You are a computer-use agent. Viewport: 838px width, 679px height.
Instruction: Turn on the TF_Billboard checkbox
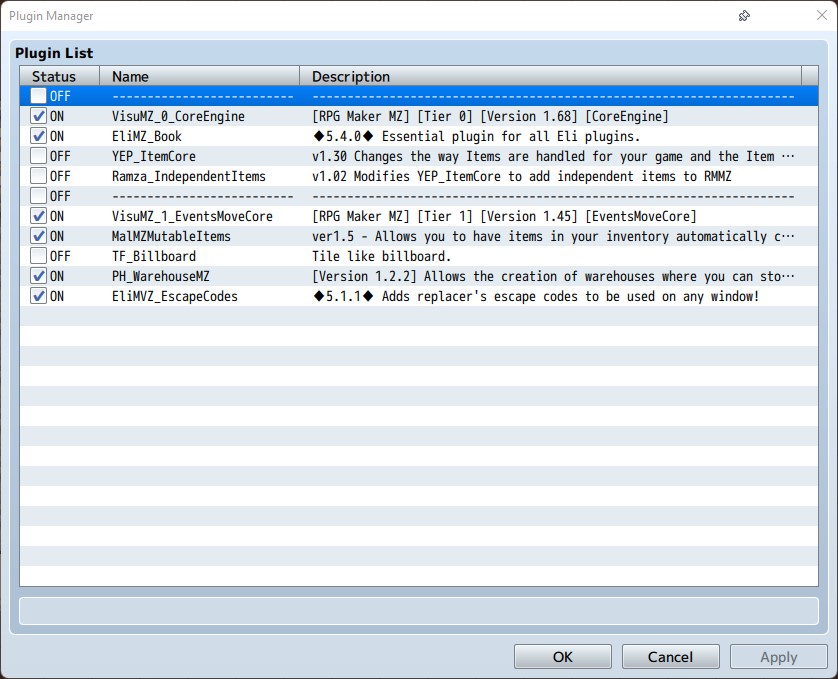(38, 256)
